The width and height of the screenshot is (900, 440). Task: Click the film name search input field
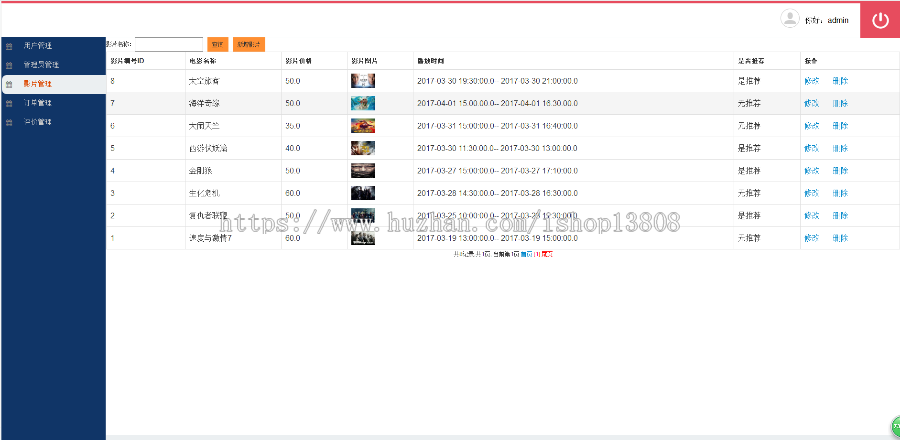pyautogui.click(x=169, y=44)
